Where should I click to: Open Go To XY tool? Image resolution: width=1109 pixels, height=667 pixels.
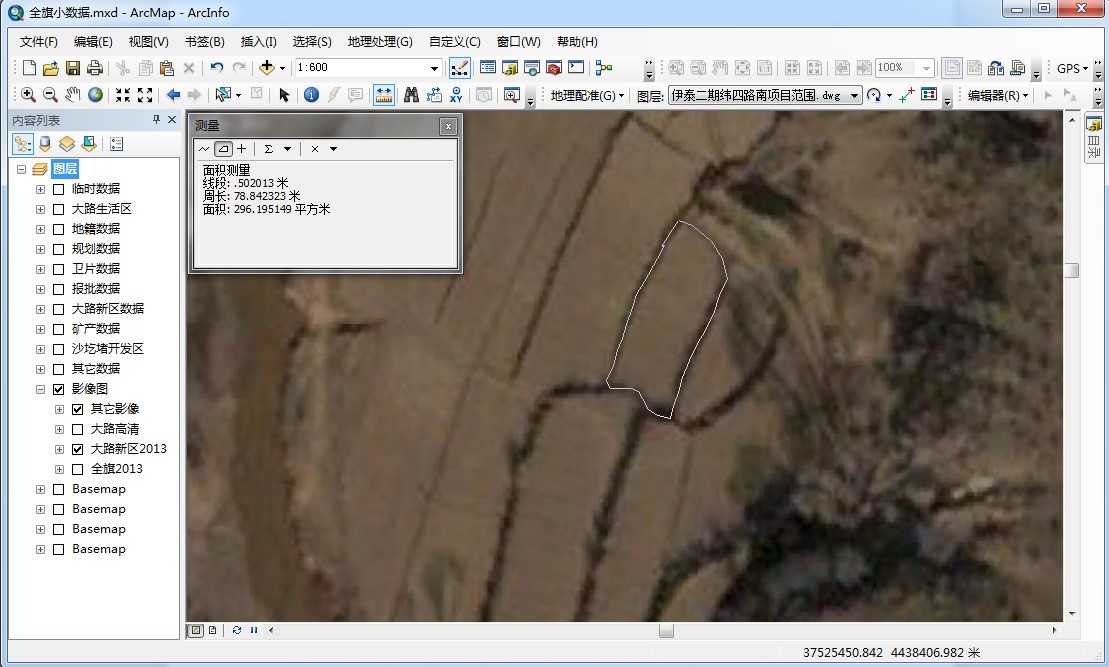(x=456, y=95)
